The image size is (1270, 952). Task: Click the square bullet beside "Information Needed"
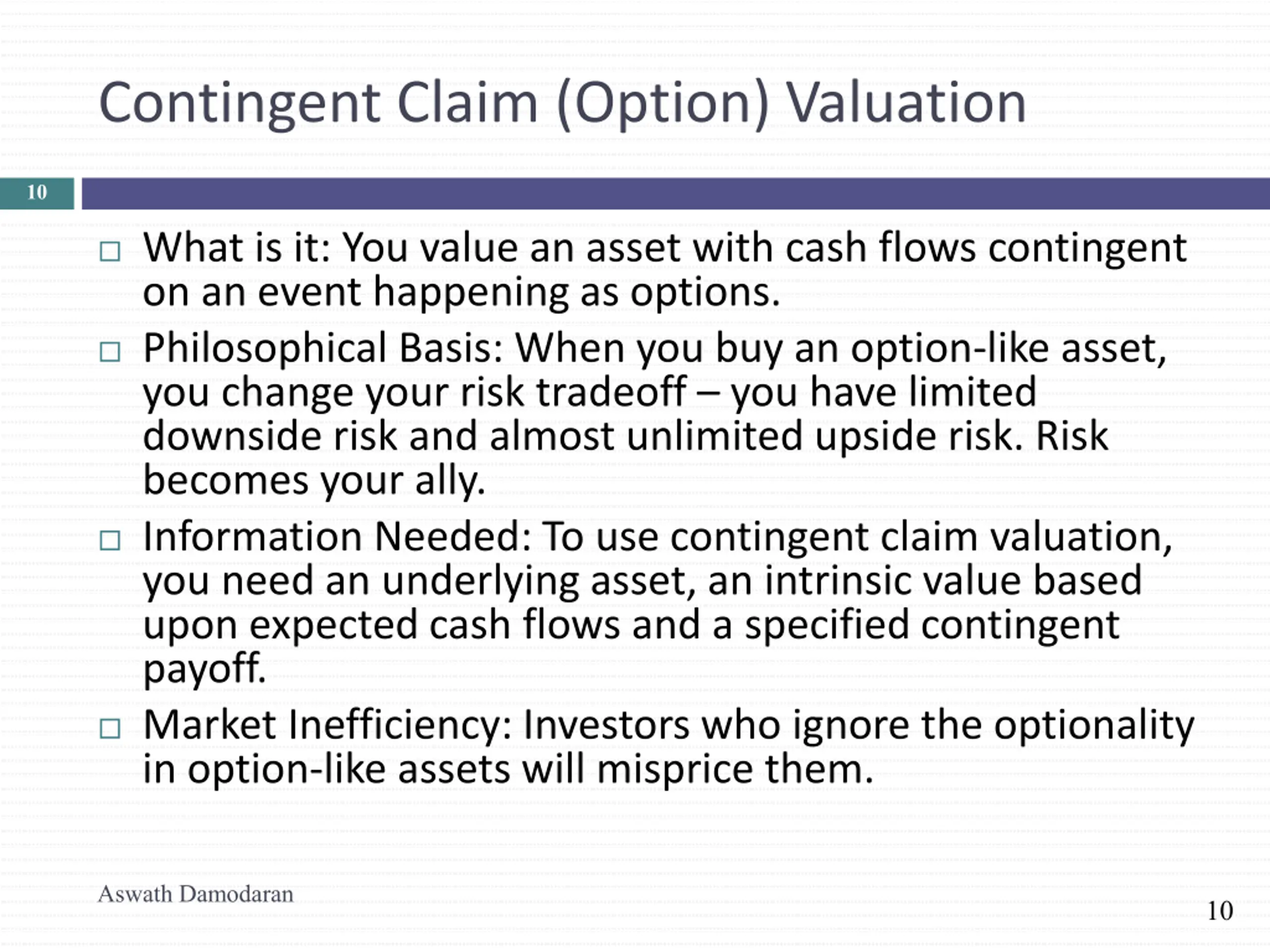[110, 540]
